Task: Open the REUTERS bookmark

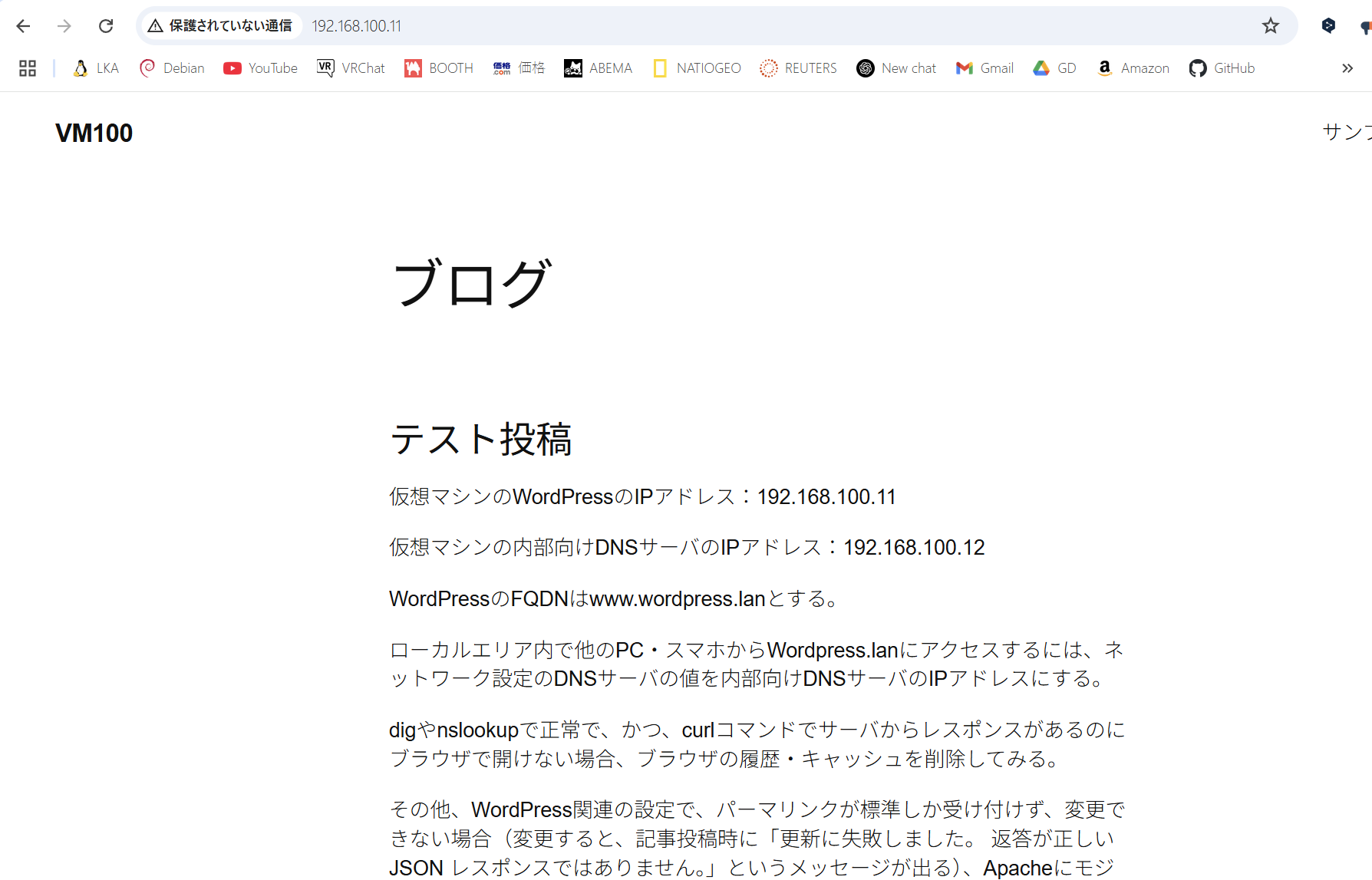Action: (x=798, y=68)
